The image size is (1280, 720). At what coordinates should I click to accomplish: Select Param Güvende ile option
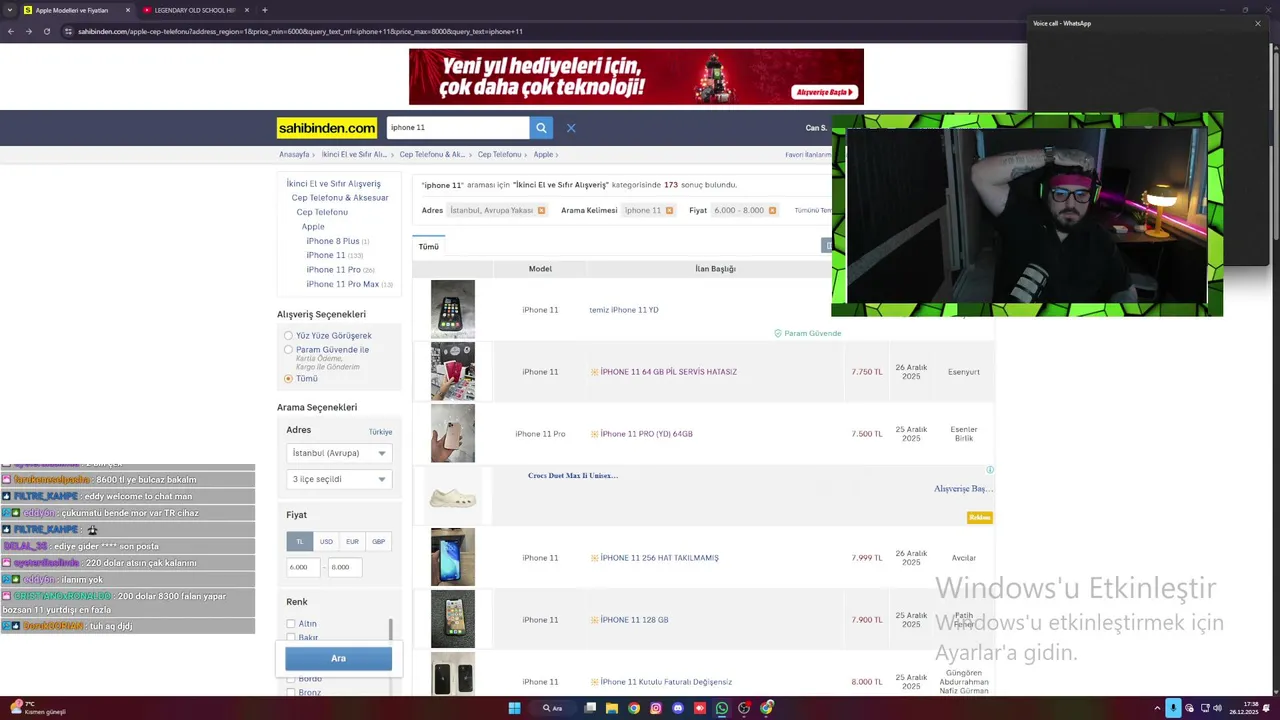[288, 350]
